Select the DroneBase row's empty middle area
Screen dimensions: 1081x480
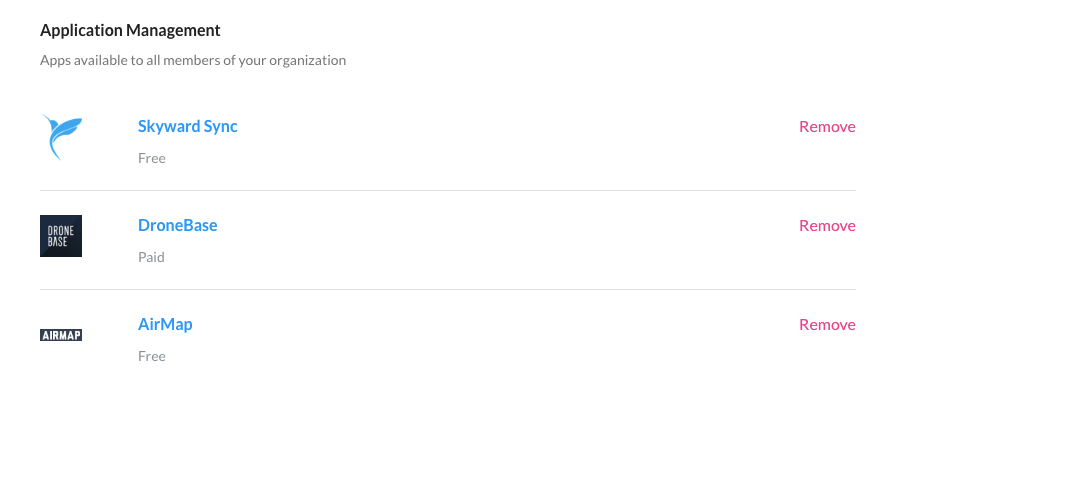(500, 240)
